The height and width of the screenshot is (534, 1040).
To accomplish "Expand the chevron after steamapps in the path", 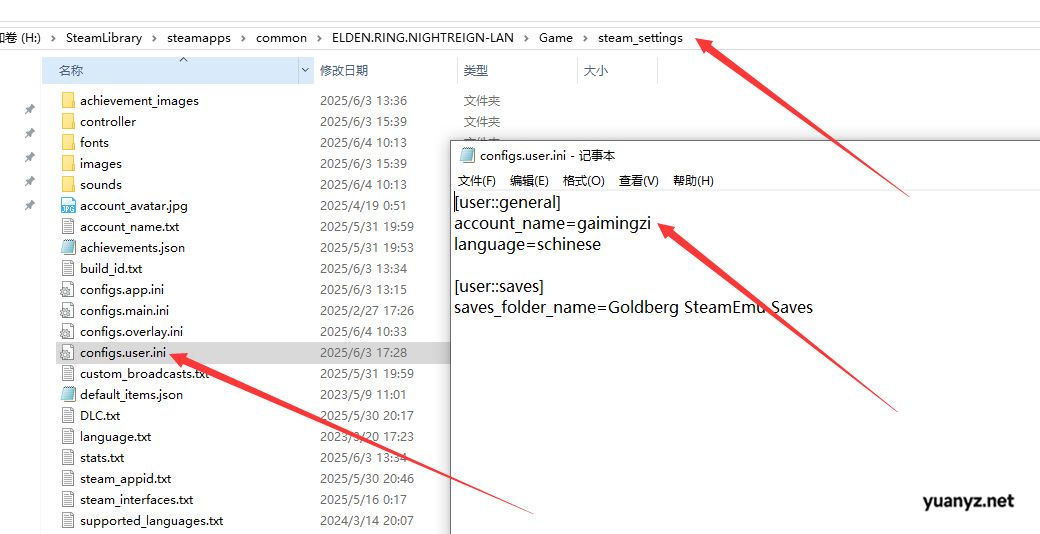I will (243, 38).
